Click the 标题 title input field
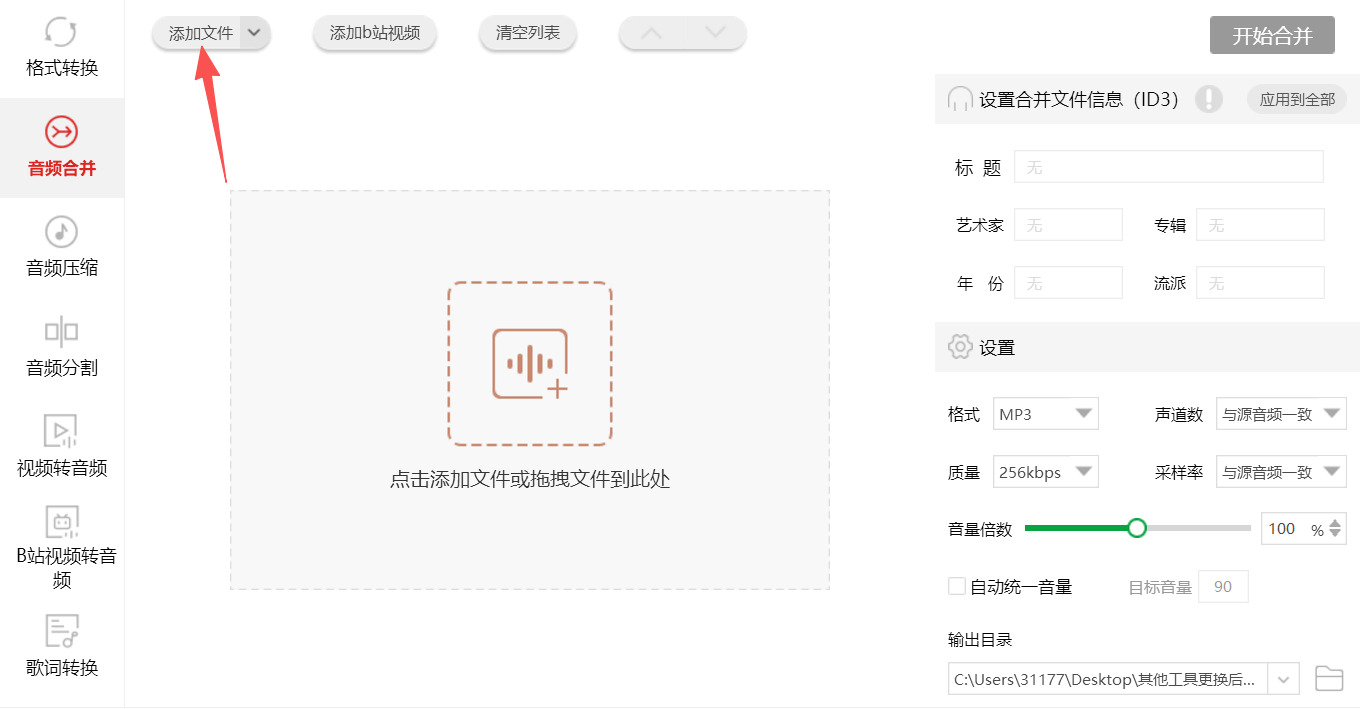Viewport: 1360px width, 709px height. tap(1168, 166)
